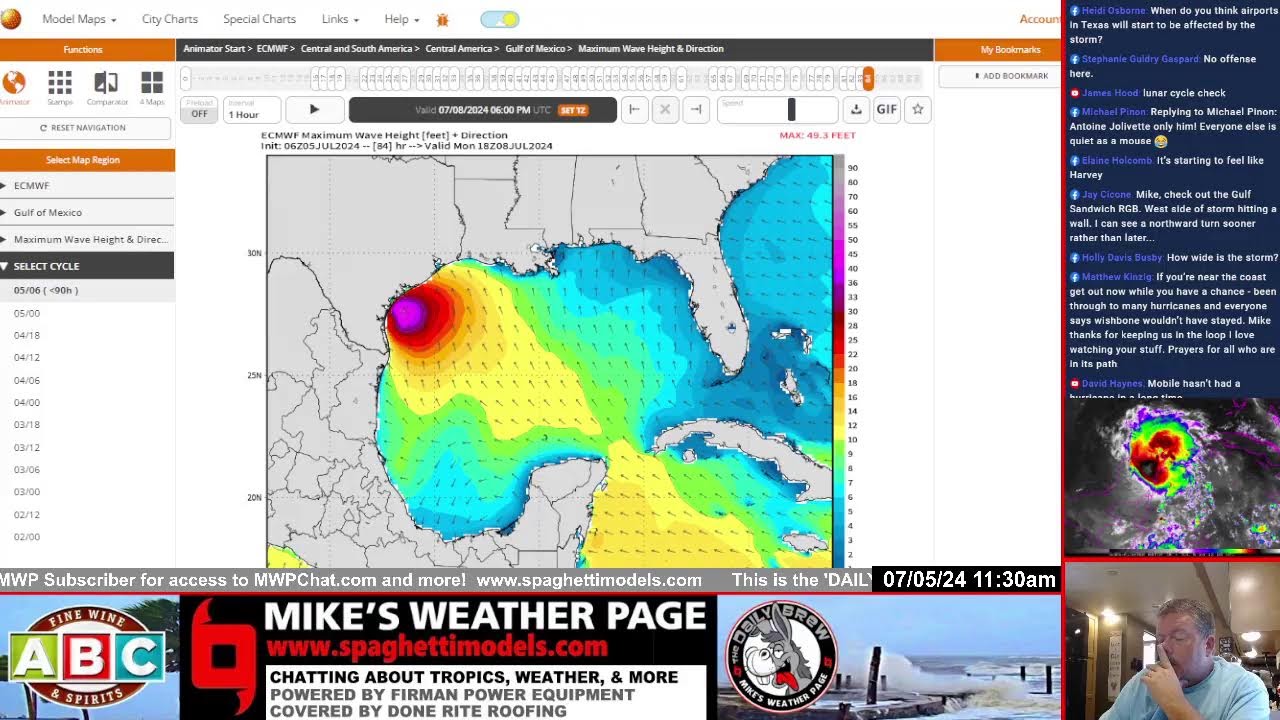Viewport: 1280px width, 720px height.
Task: Open the Account menu
Action: coord(1040,19)
